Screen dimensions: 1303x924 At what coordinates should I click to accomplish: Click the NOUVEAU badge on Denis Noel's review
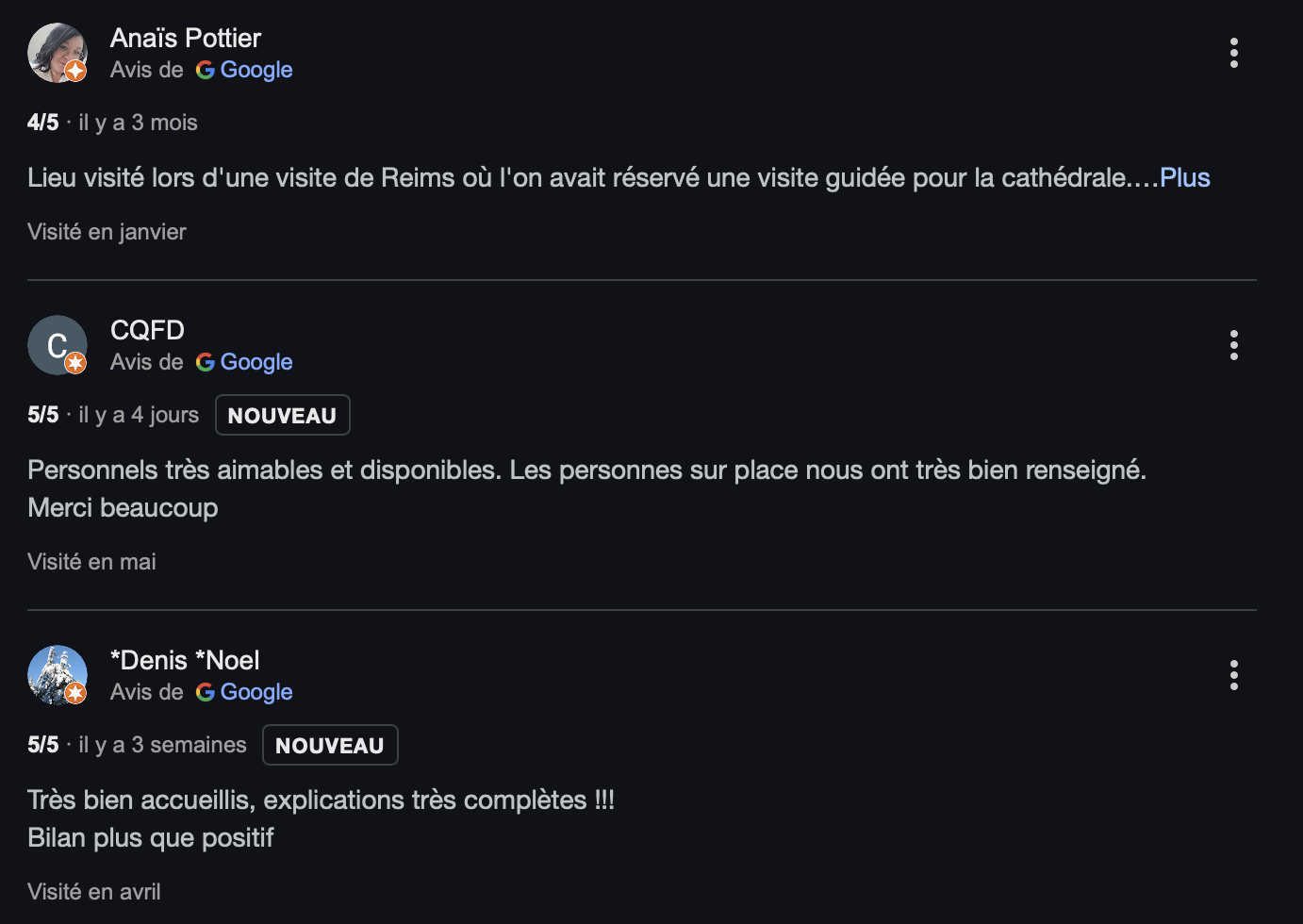click(x=330, y=745)
